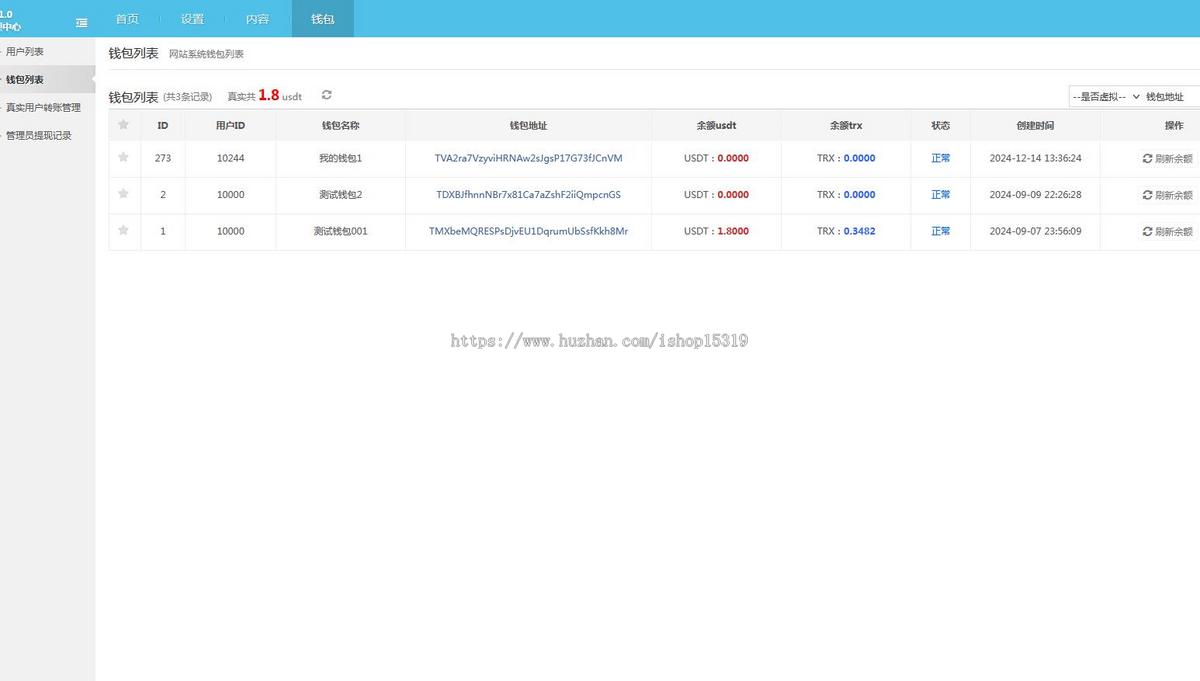Star the wallet row 测试钱包2
Screen dimensions: 1200x681
(124, 194)
